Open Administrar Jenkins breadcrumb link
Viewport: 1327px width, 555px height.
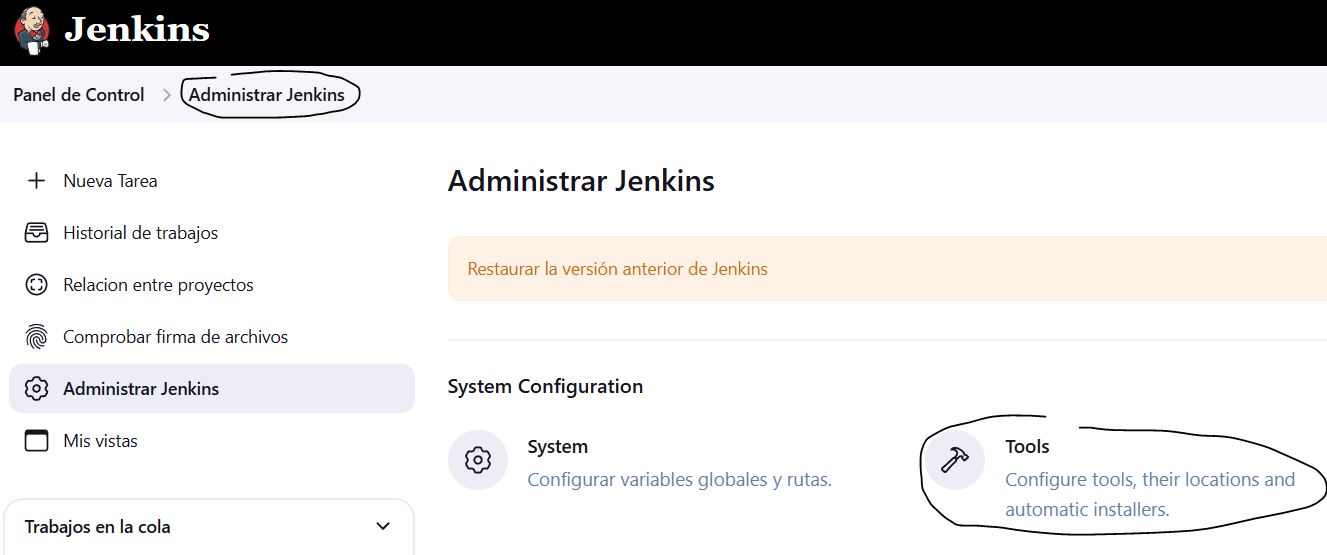pyautogui.click(x=267, y=95)
